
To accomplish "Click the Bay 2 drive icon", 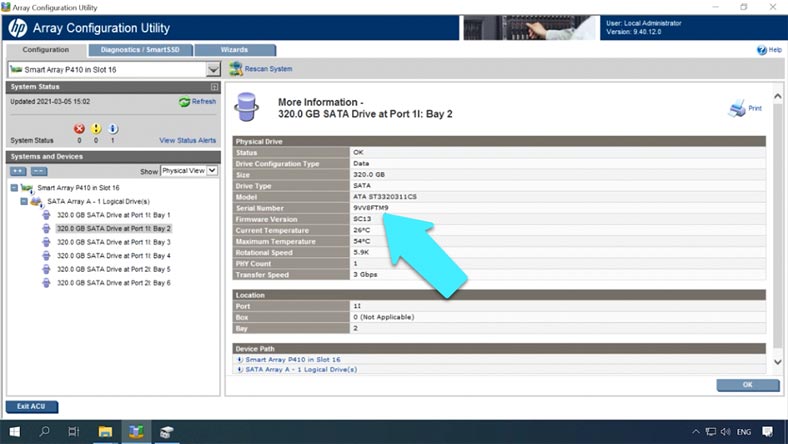I will pos(46,229).
